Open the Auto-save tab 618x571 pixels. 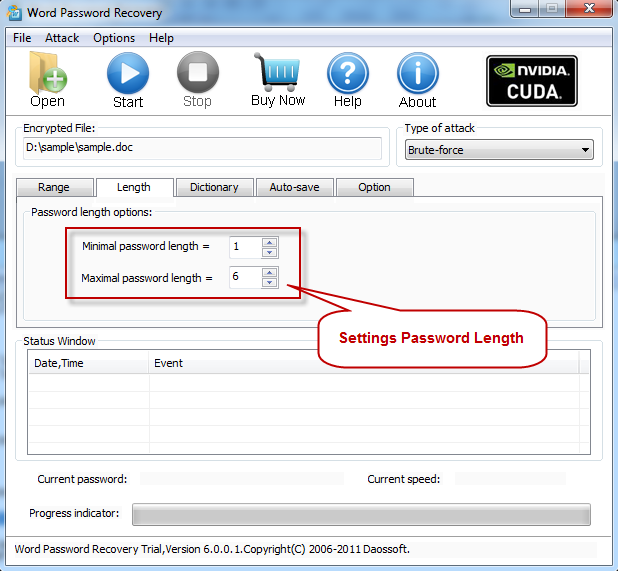pyautogui.click(x=294, y=187)
